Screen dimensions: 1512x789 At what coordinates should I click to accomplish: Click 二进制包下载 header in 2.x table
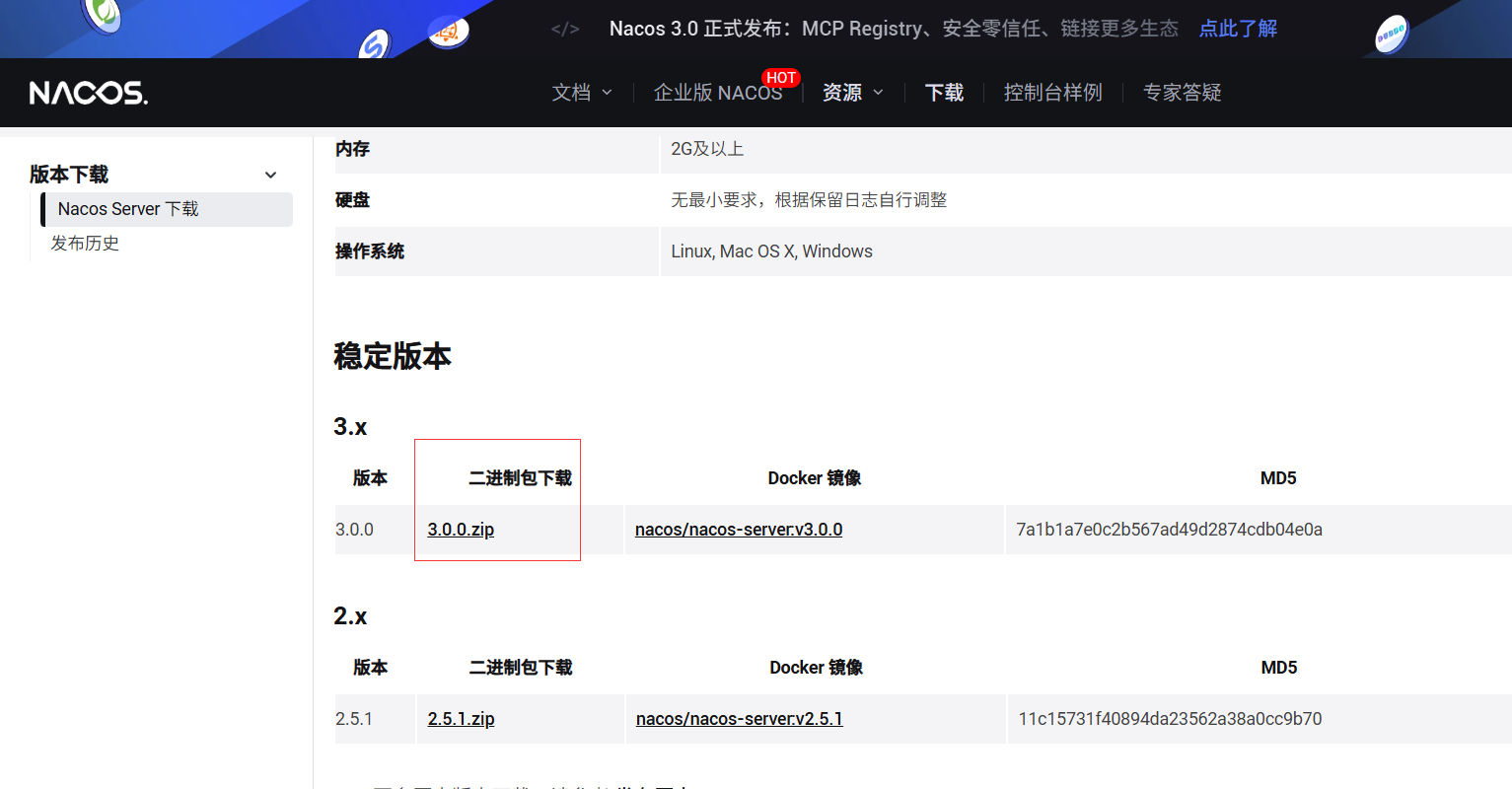(520, 668)
